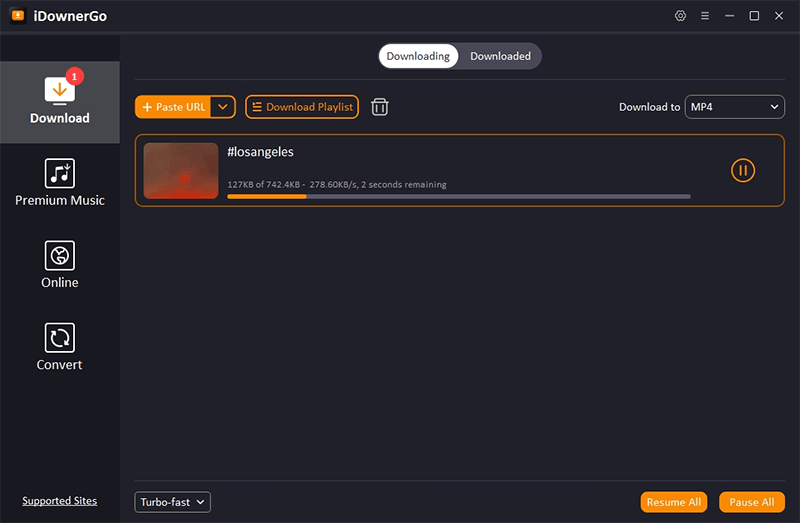Click the #losangeles video thumbnail
This screenshot has width=800, height=523.
tap(181, 171)
